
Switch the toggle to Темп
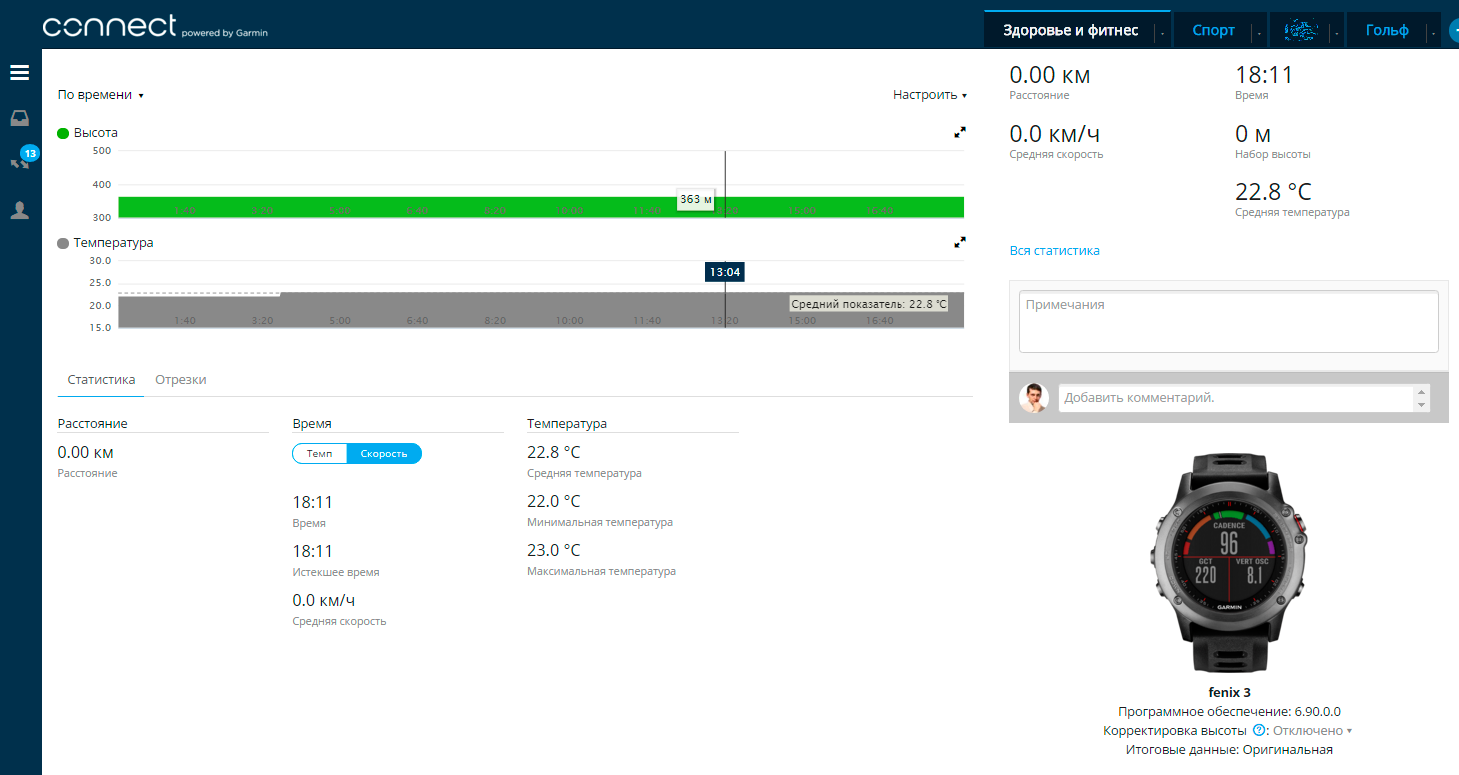(x=319, y=454)
